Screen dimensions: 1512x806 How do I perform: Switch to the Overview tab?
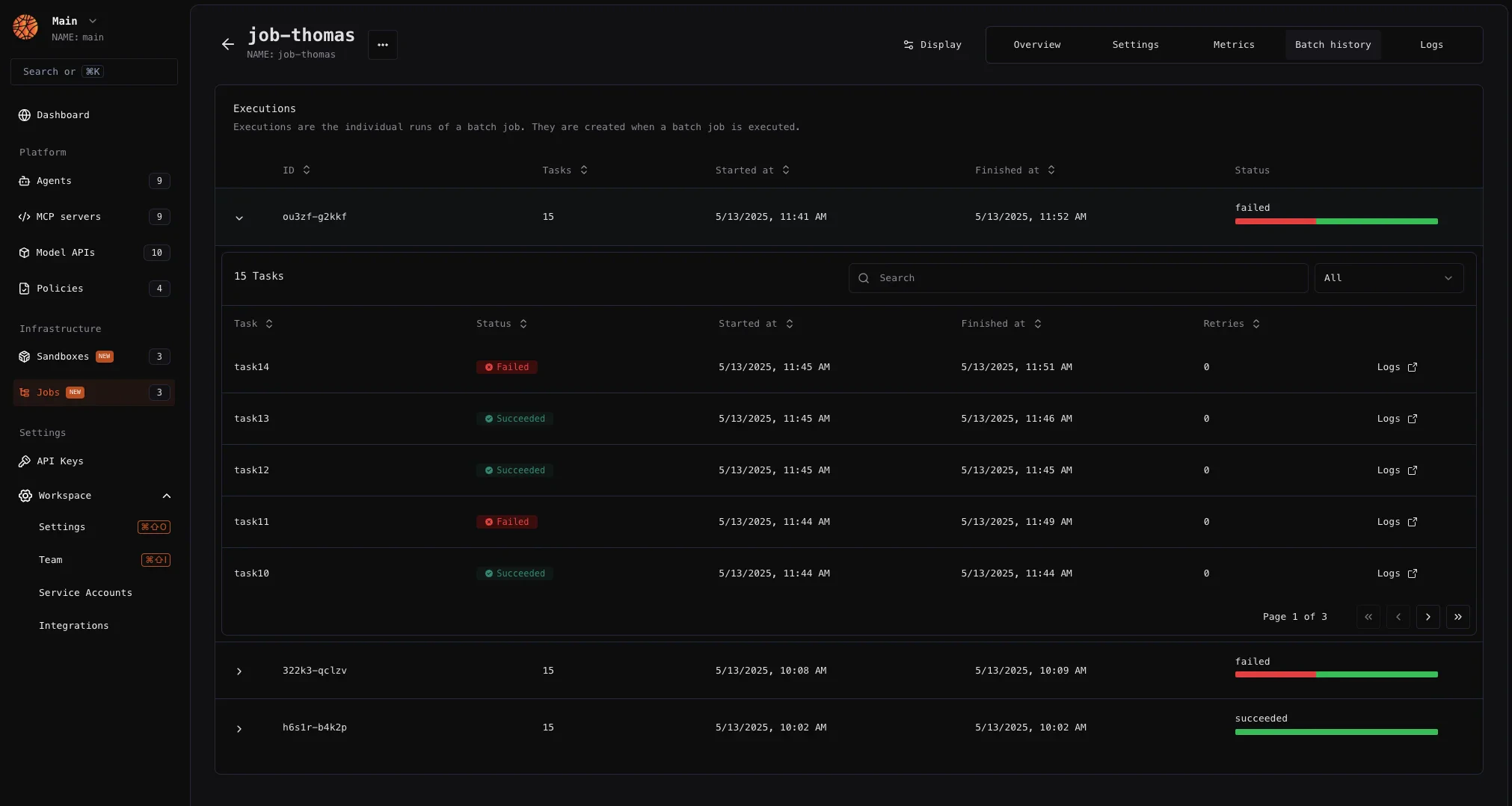pyautogui.click(x=1037, y=45)
